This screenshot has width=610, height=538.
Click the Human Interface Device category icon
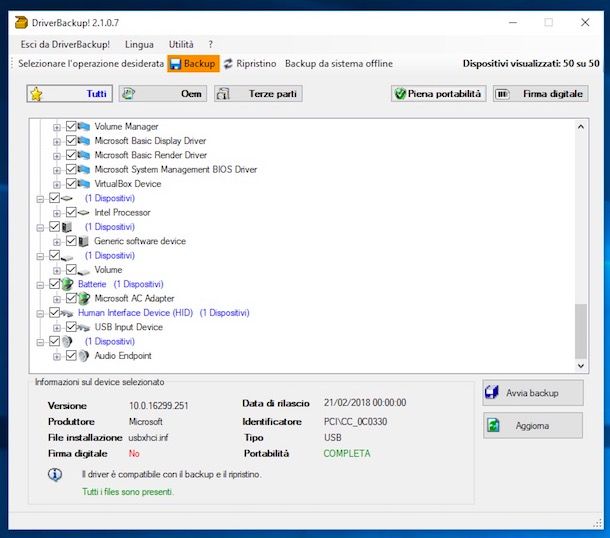(x=67, y=313)
